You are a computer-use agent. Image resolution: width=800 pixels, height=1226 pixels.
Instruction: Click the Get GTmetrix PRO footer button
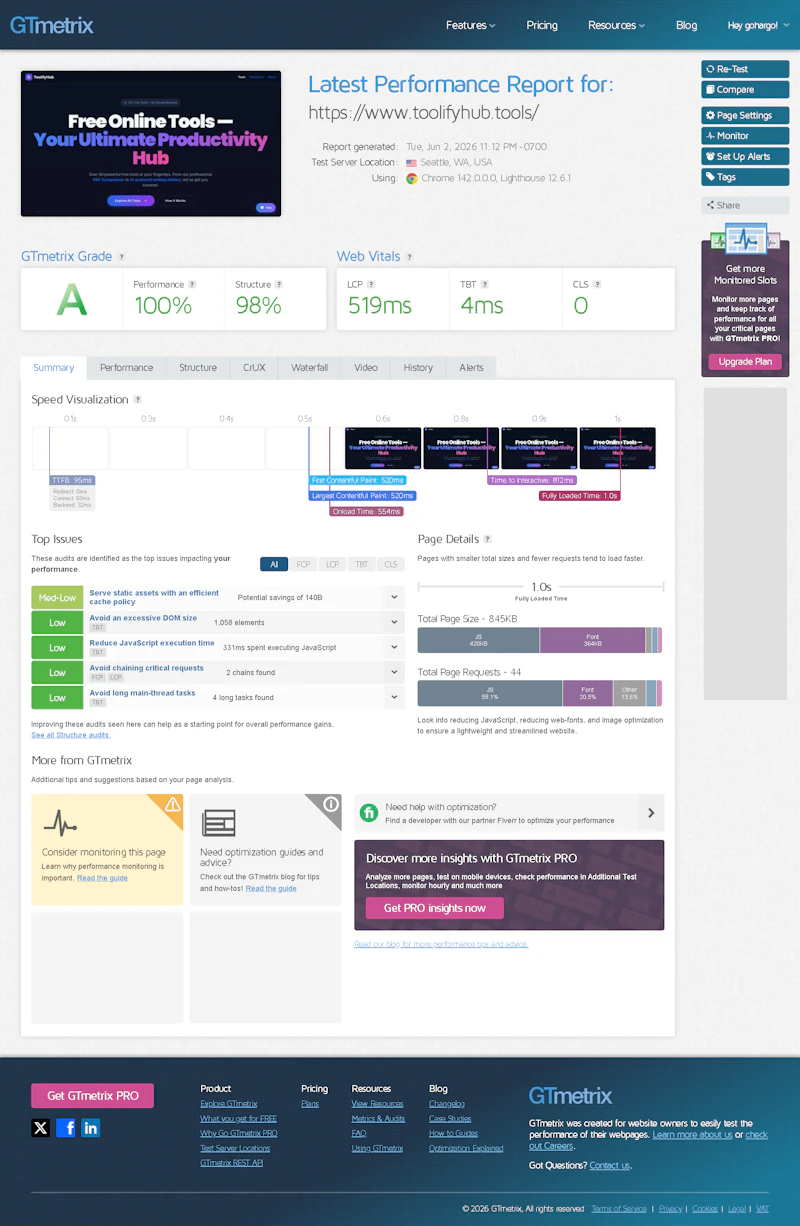point(93,1096)
